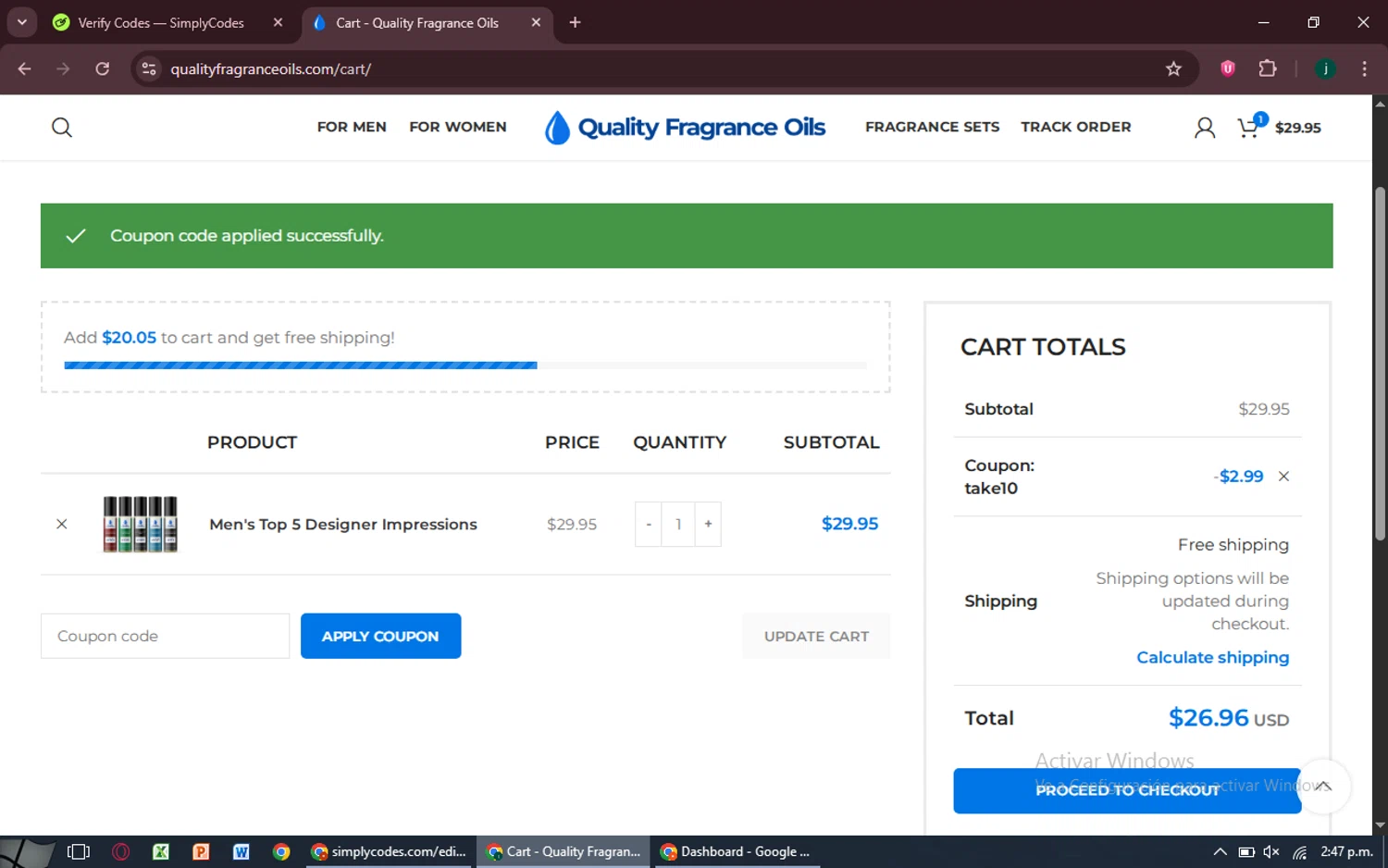
Task: Switch to Verify Codes — SimplyCodes tab
Action: [161, 22]
